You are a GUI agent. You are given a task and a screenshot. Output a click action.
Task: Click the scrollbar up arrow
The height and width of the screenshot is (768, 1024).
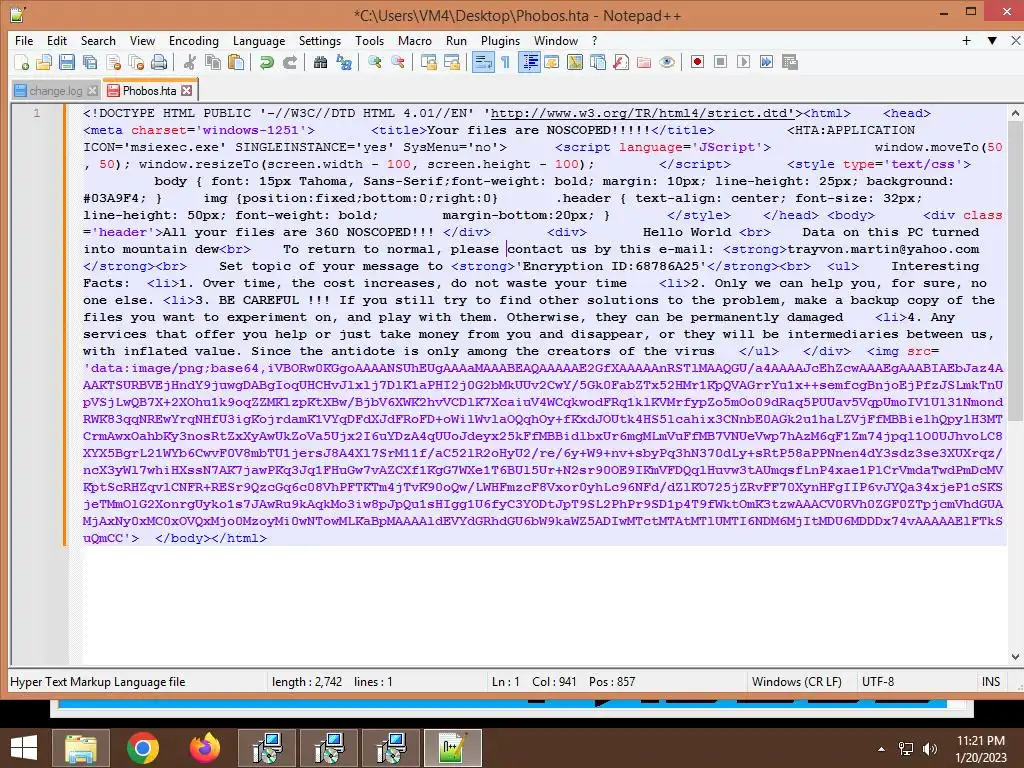[x=1015, y=113]
